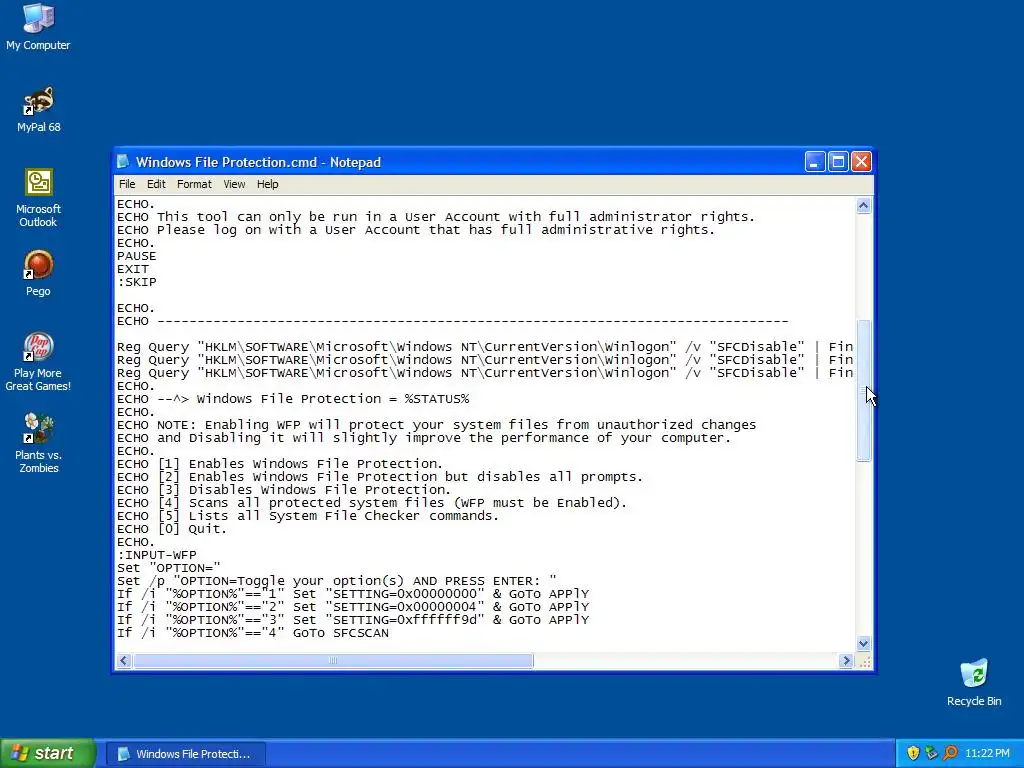Click the line 'Set "OPTION="'
The height and width of the screenshot is (768, 1024).
(x=168, y=568)
